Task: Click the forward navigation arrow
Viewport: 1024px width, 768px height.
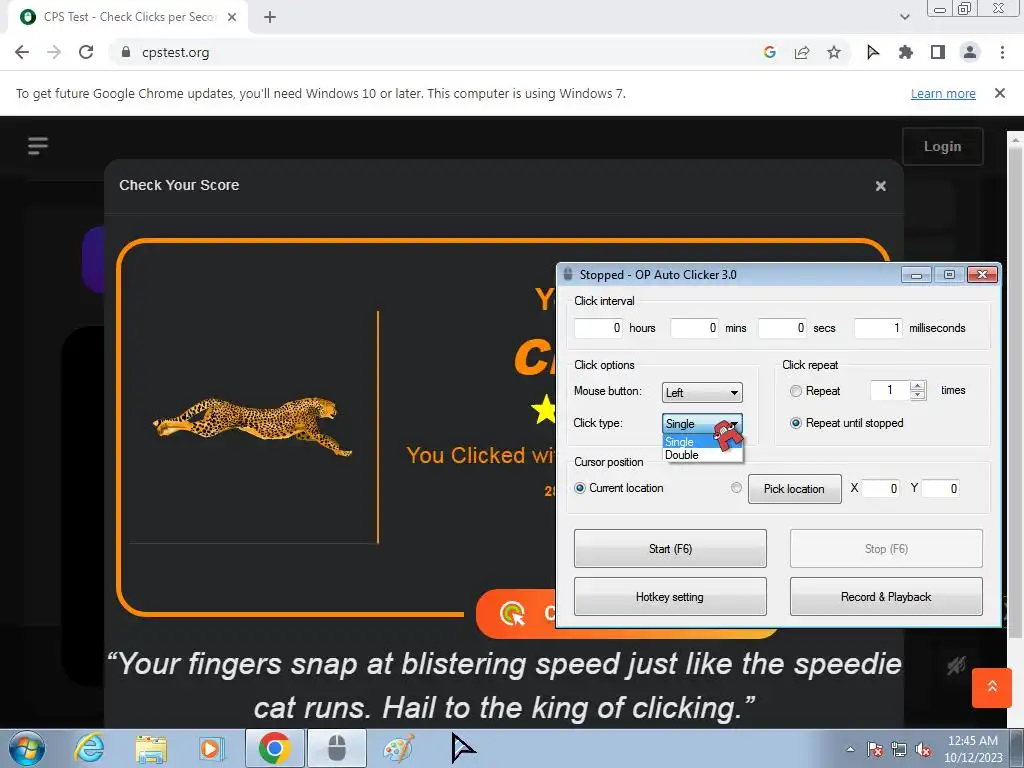Action: click(54, 52)
